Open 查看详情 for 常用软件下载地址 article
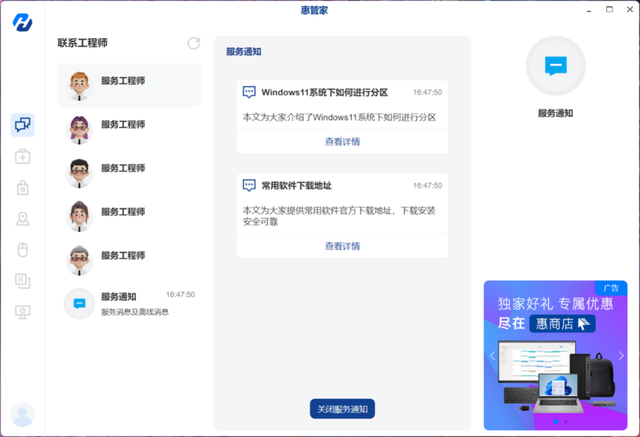 (342, 246)
